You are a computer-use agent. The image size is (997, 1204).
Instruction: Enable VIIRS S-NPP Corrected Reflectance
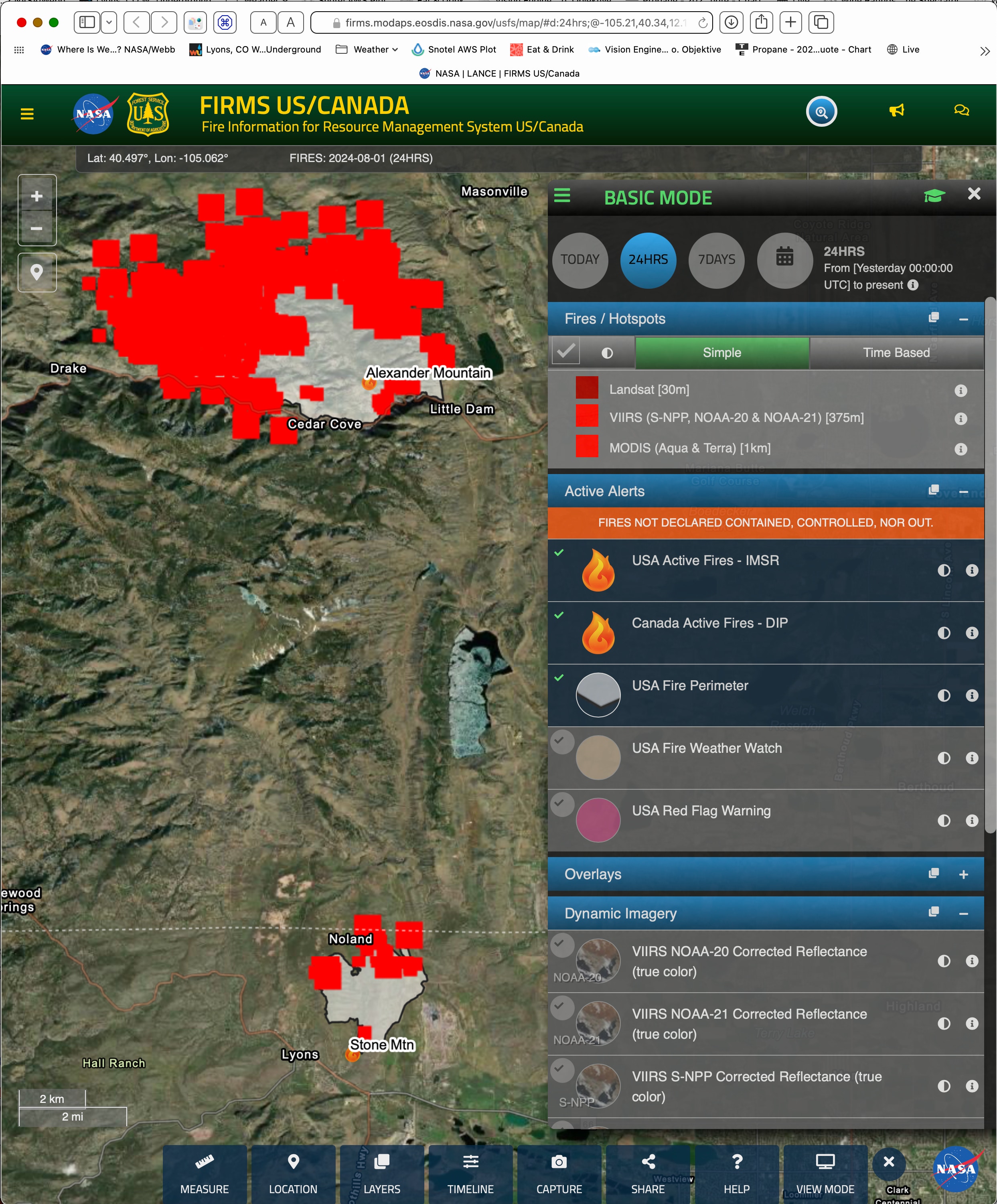point(562,1070)
